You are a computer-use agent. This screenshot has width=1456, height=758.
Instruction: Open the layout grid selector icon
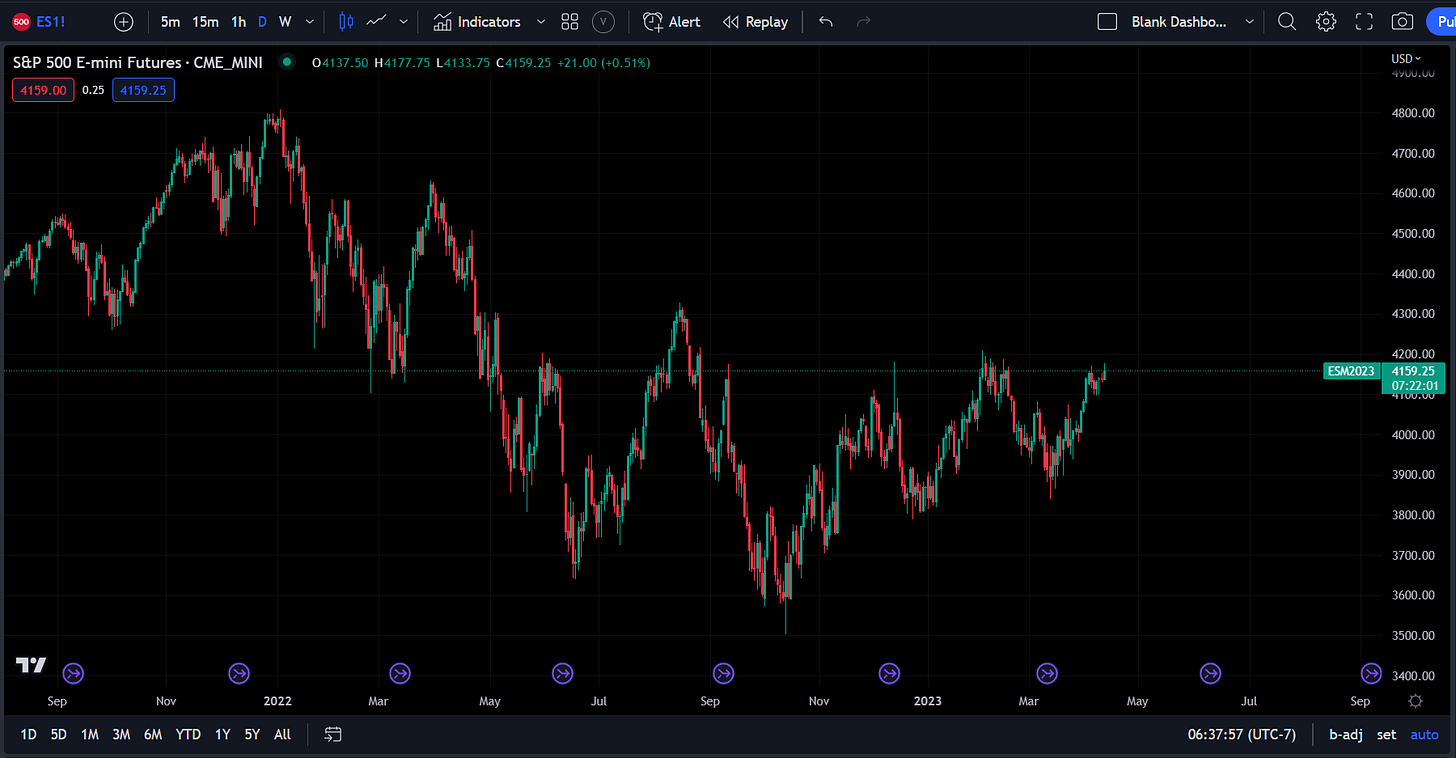coord(570,21)
